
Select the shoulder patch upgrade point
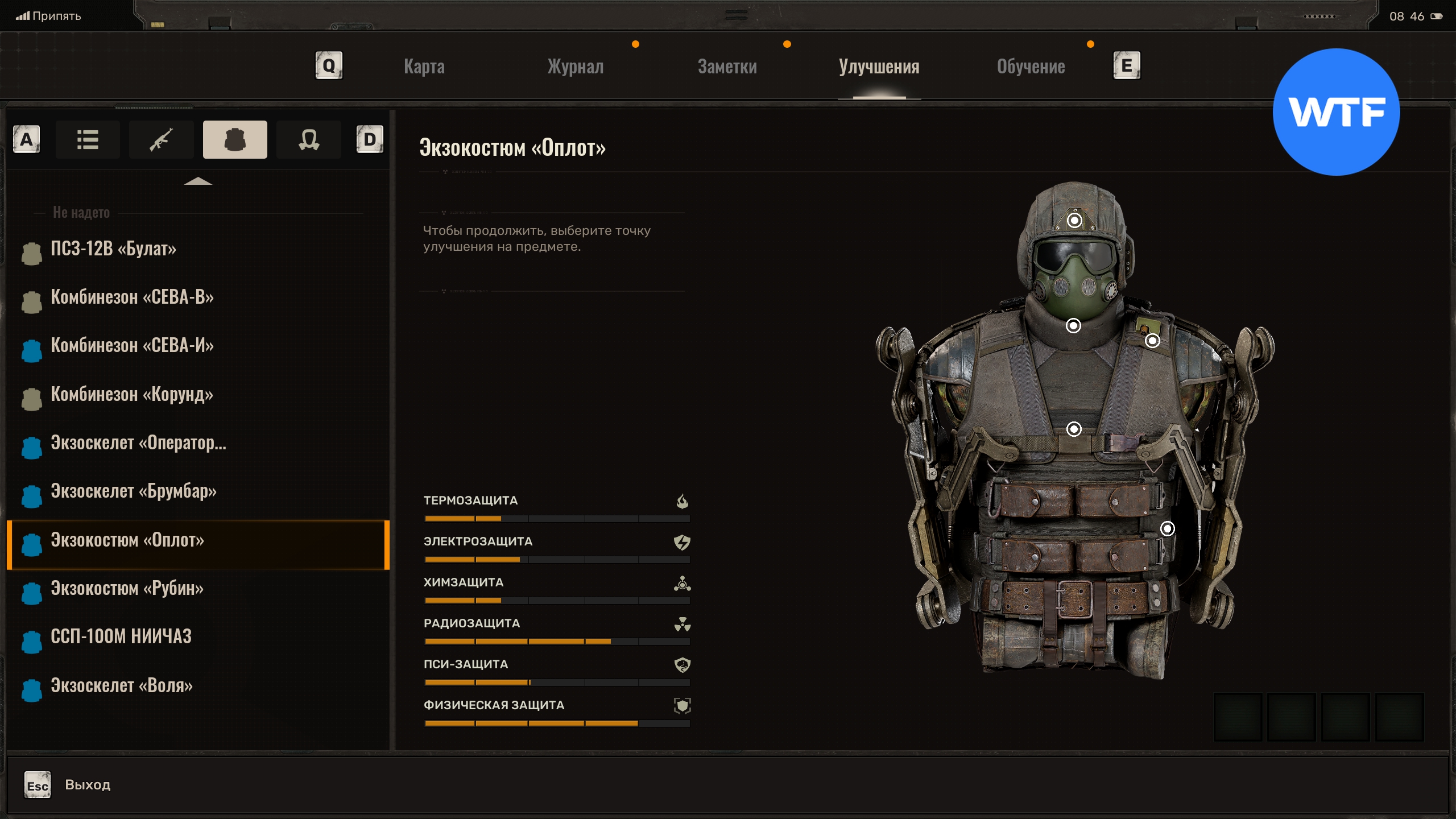click(x=1152, y=341)
